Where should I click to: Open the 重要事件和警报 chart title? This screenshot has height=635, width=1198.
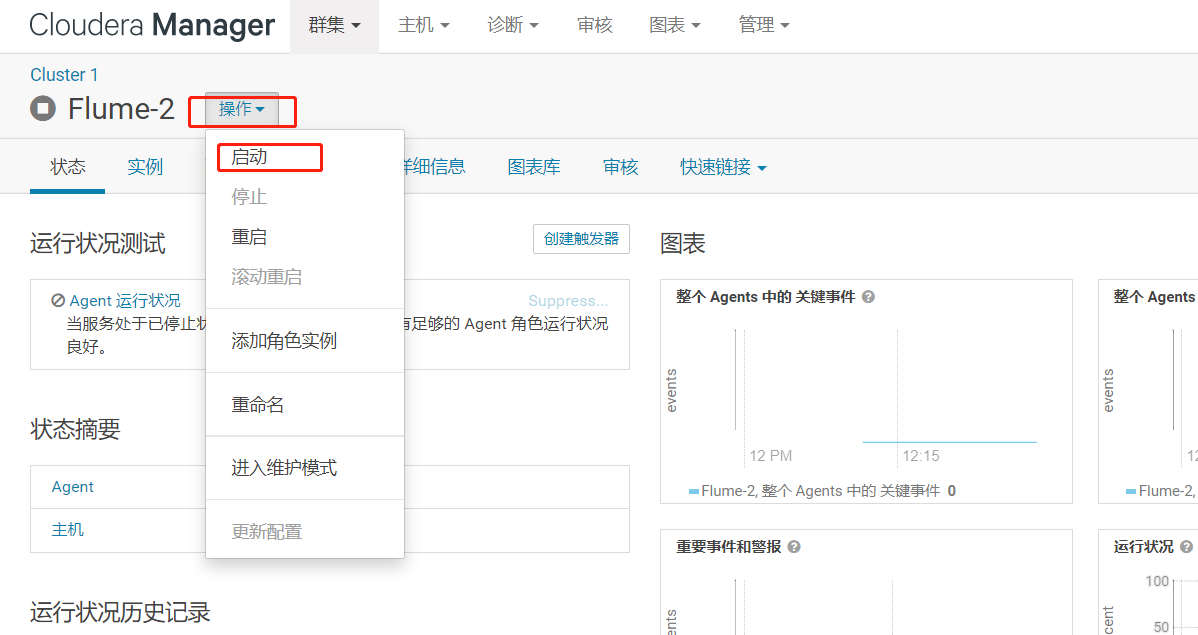point(729,546)
